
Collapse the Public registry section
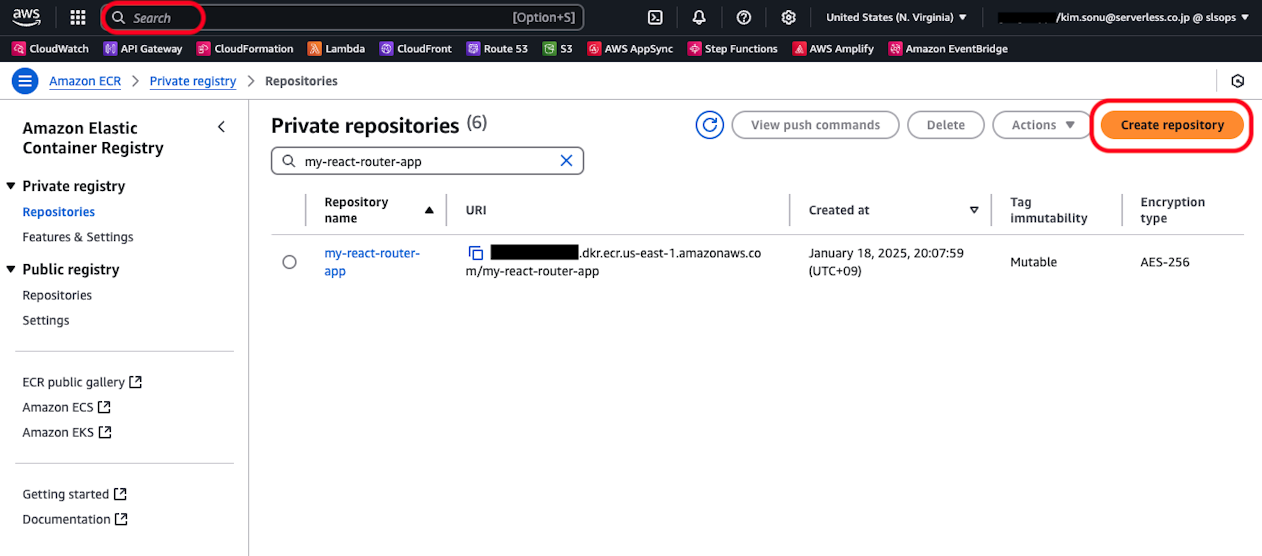pyautogui.click(x=11, y=269)
